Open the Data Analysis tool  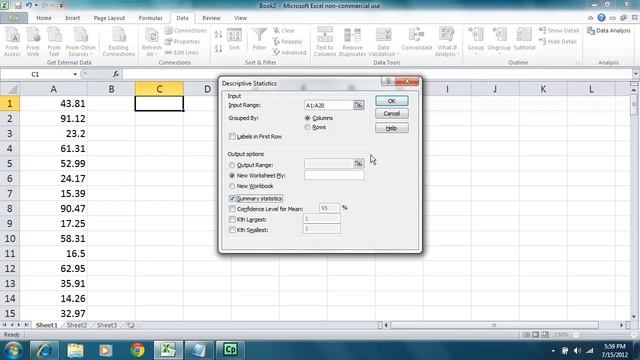coord(609,31)
